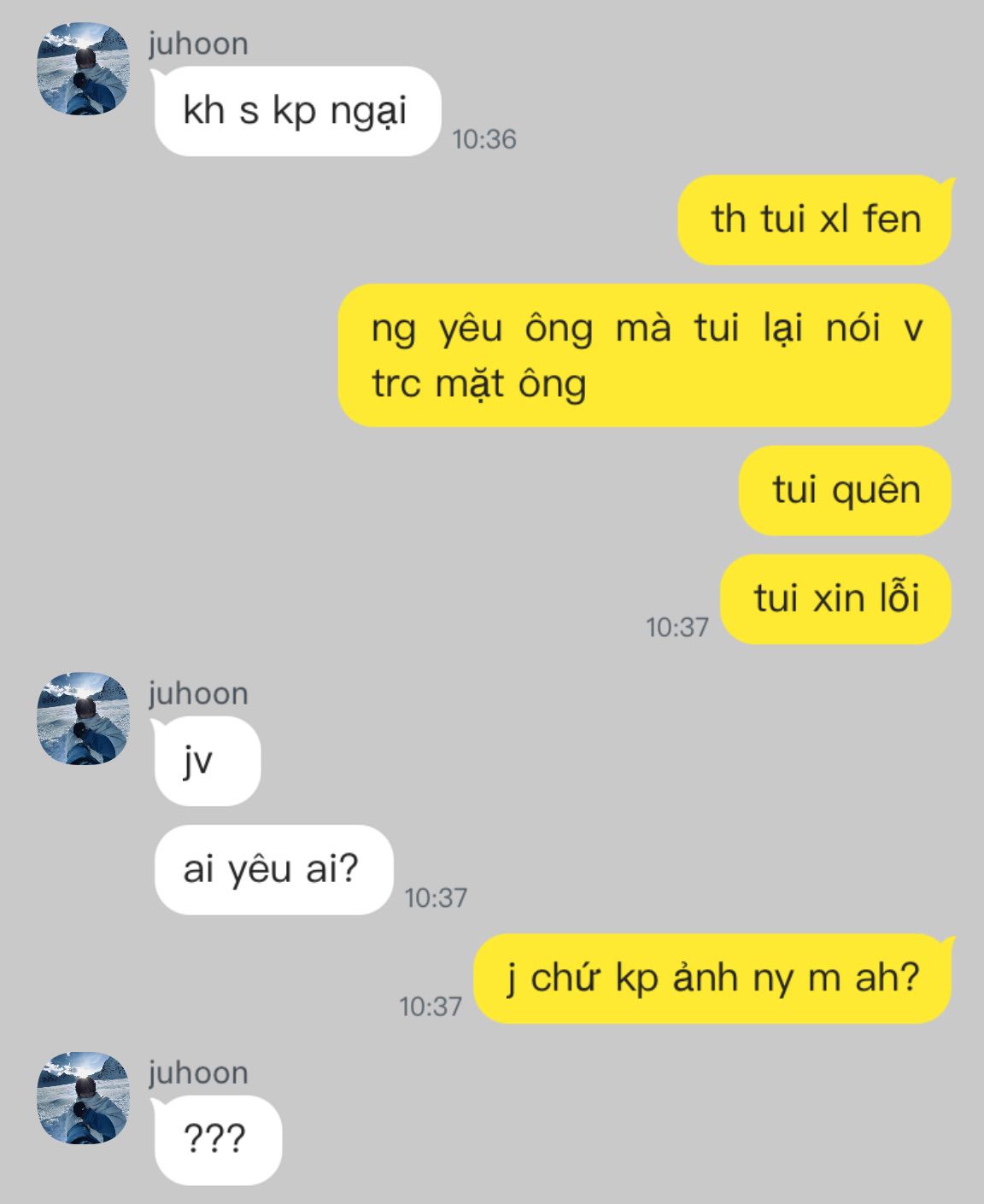Image resolution: width=984 pixels, height=1204 pixels.
Task: Tap the 10:37 timestamp beside 'j chứ kp ảnh'
Action: tap(430, 1006)
